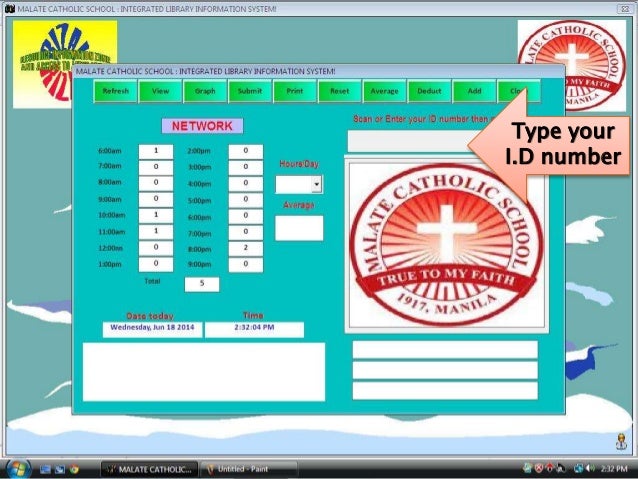
Task: Select the 7:00pm count field
Action: [x=246, y=232]
